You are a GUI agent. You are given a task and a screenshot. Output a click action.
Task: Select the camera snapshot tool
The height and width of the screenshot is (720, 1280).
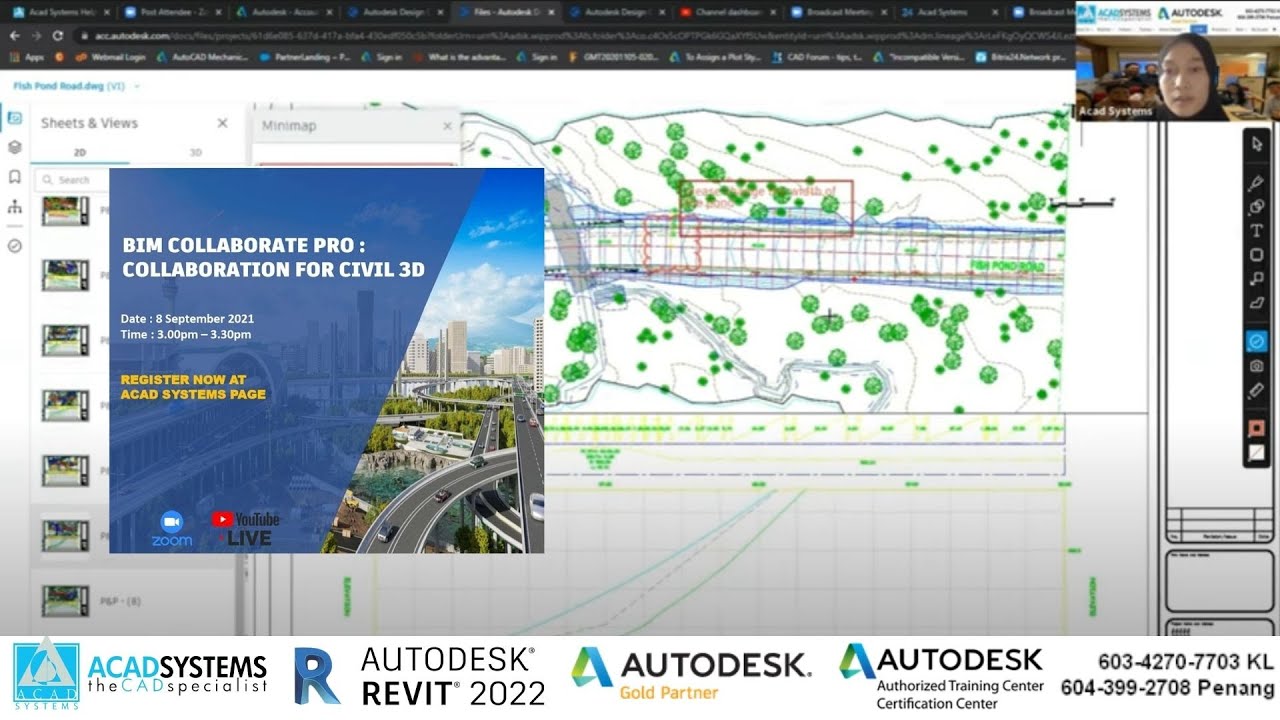[x=1257, y=366]
